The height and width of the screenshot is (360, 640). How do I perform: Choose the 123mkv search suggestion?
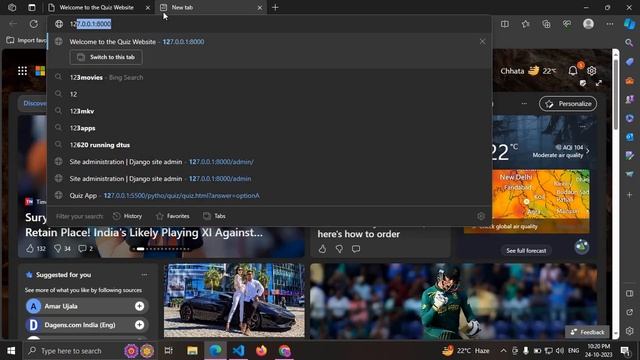[269, 111]
